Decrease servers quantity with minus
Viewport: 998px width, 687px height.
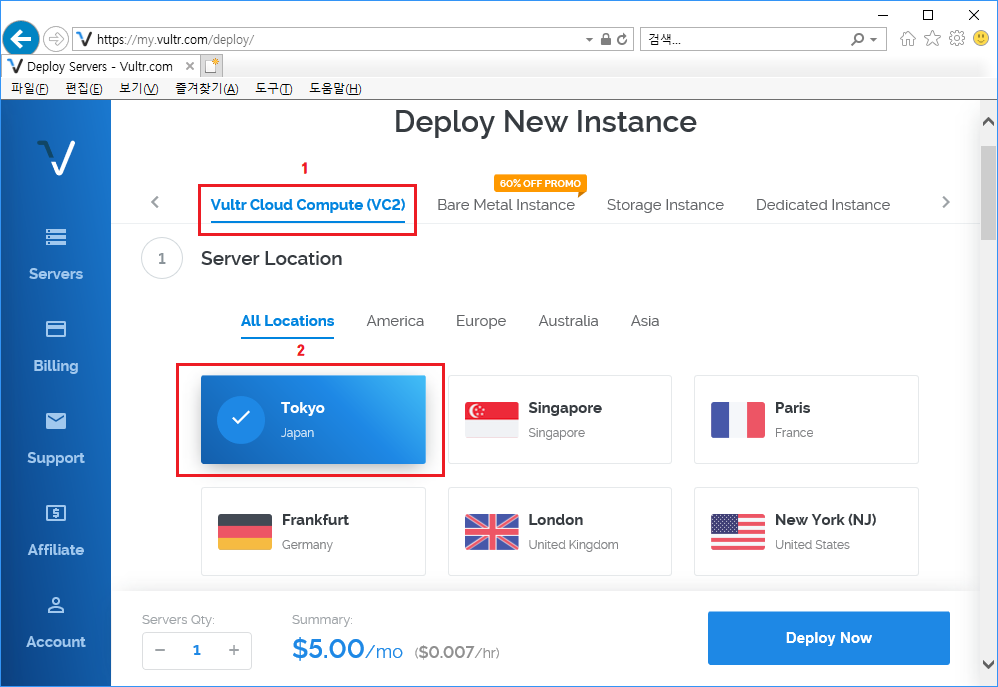(160, 650)
